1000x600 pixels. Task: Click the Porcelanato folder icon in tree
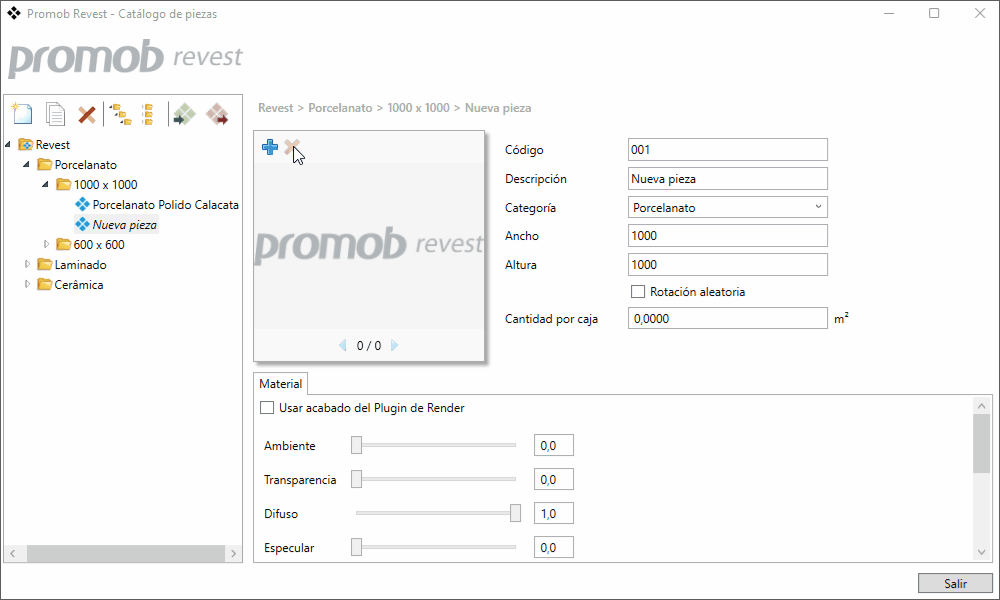(x=44, y=165)
